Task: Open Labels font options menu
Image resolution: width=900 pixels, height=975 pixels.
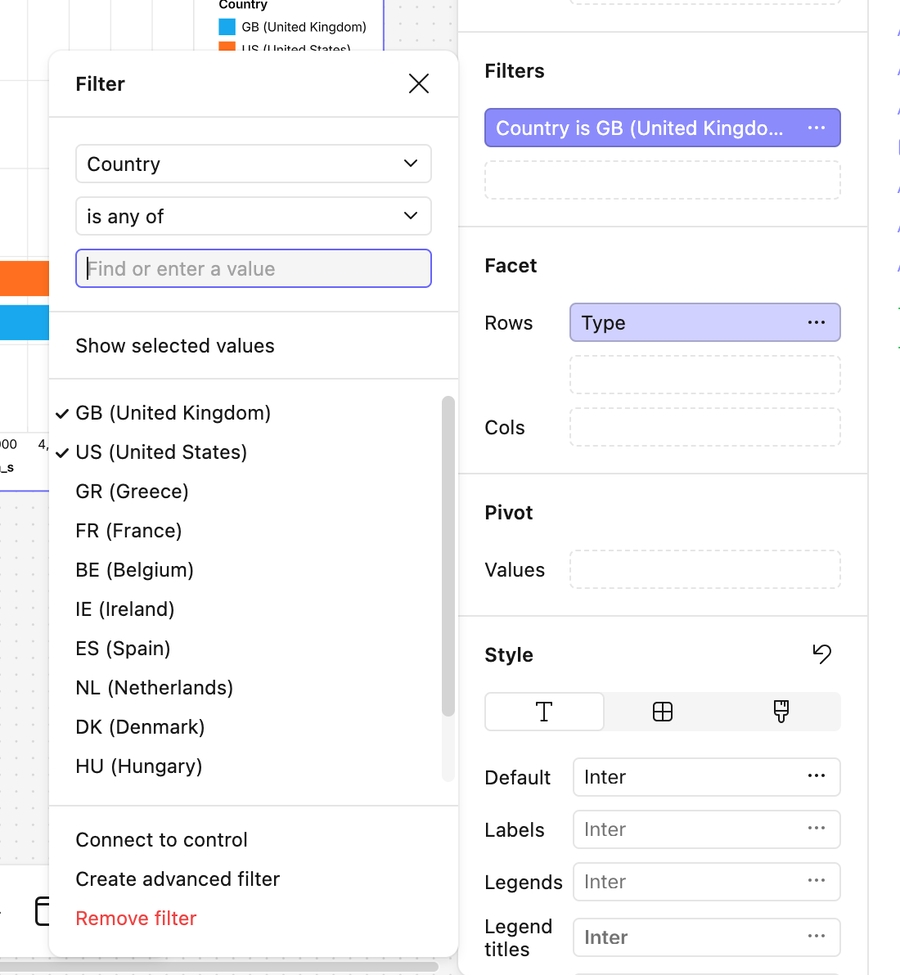Action: tap(816, 828)
